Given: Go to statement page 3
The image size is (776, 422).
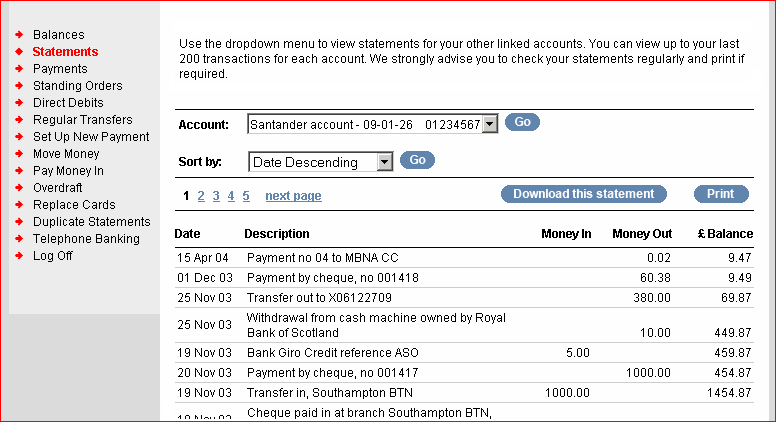Looking at the screenshot, I should [x=216, y=196].
